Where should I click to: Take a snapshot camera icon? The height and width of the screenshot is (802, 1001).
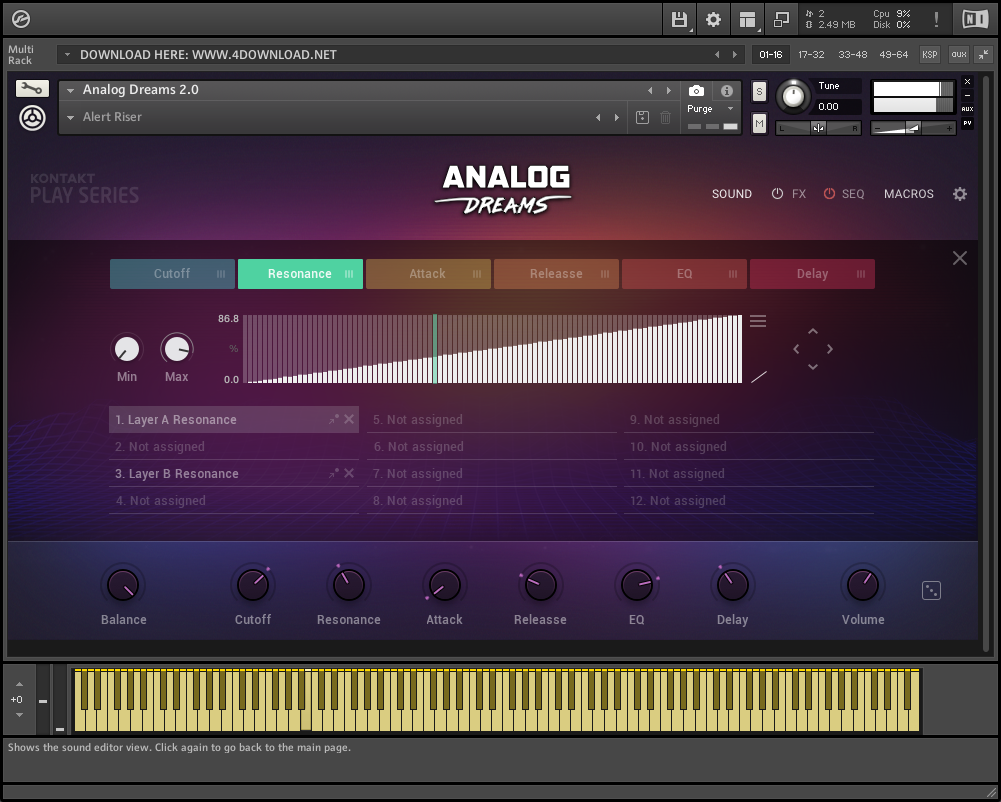click(x=696, y=91)
